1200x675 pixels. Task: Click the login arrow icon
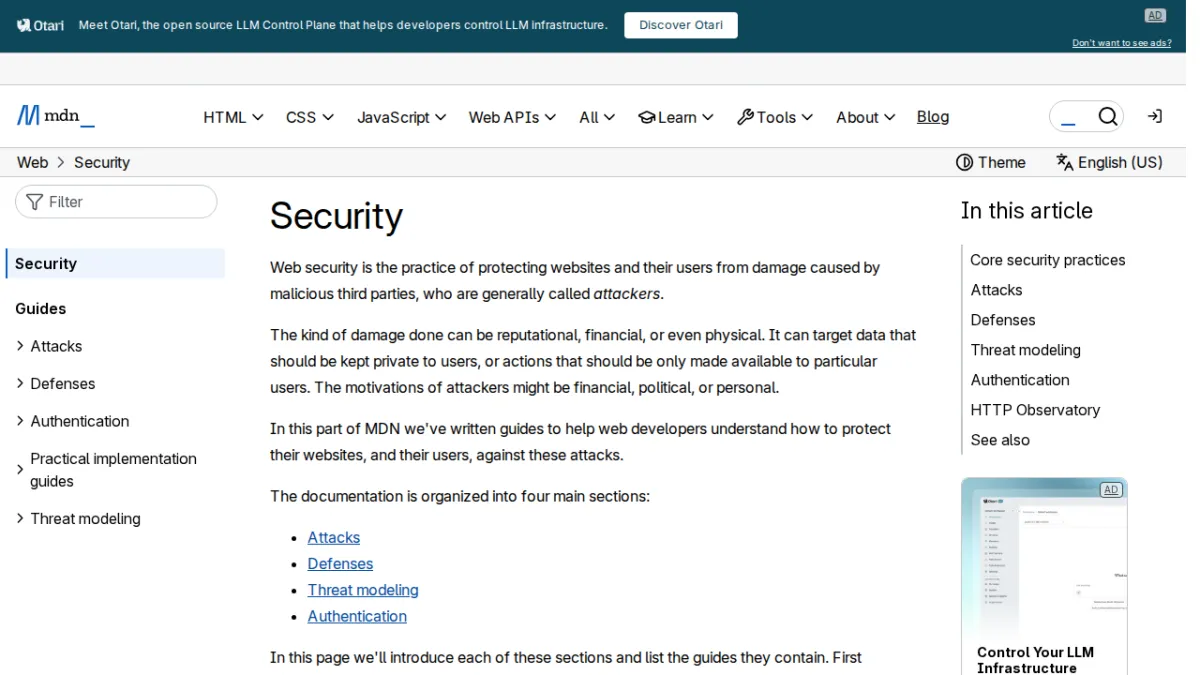[1155, 117]
